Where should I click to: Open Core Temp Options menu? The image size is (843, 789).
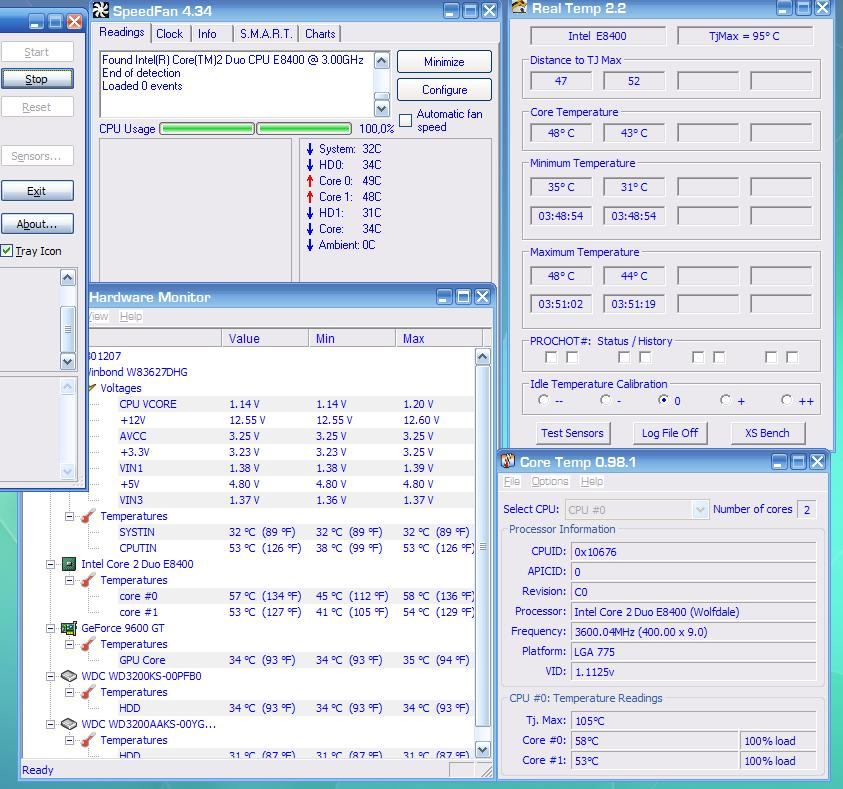pos(549,481)
